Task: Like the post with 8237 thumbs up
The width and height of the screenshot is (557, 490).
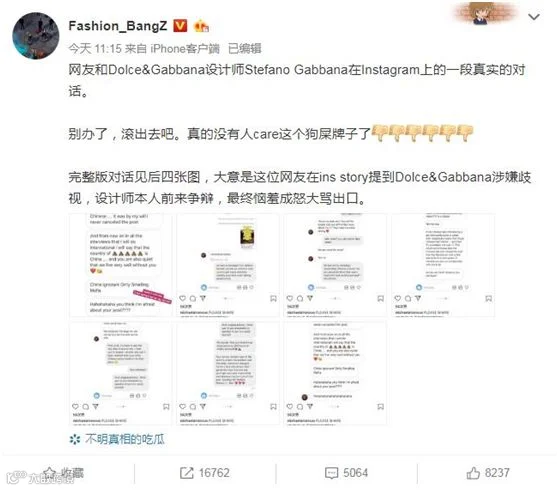Action: coord(488,473)
